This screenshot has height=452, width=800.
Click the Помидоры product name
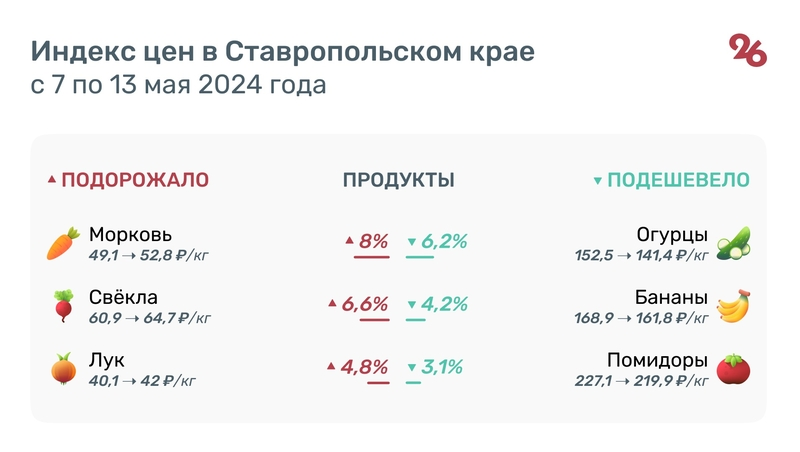(x=657, y=360)
